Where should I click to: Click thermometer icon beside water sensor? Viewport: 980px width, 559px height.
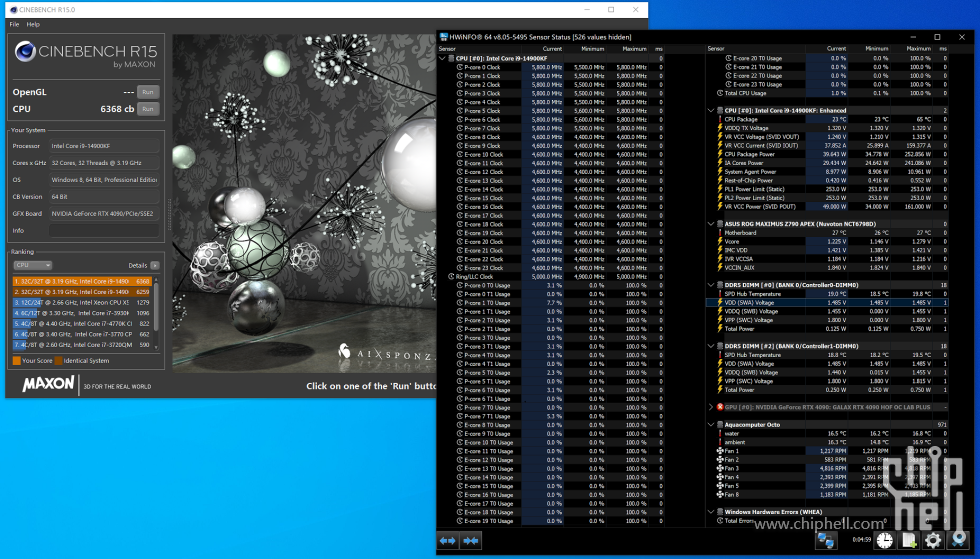click(x=720, y=433)
